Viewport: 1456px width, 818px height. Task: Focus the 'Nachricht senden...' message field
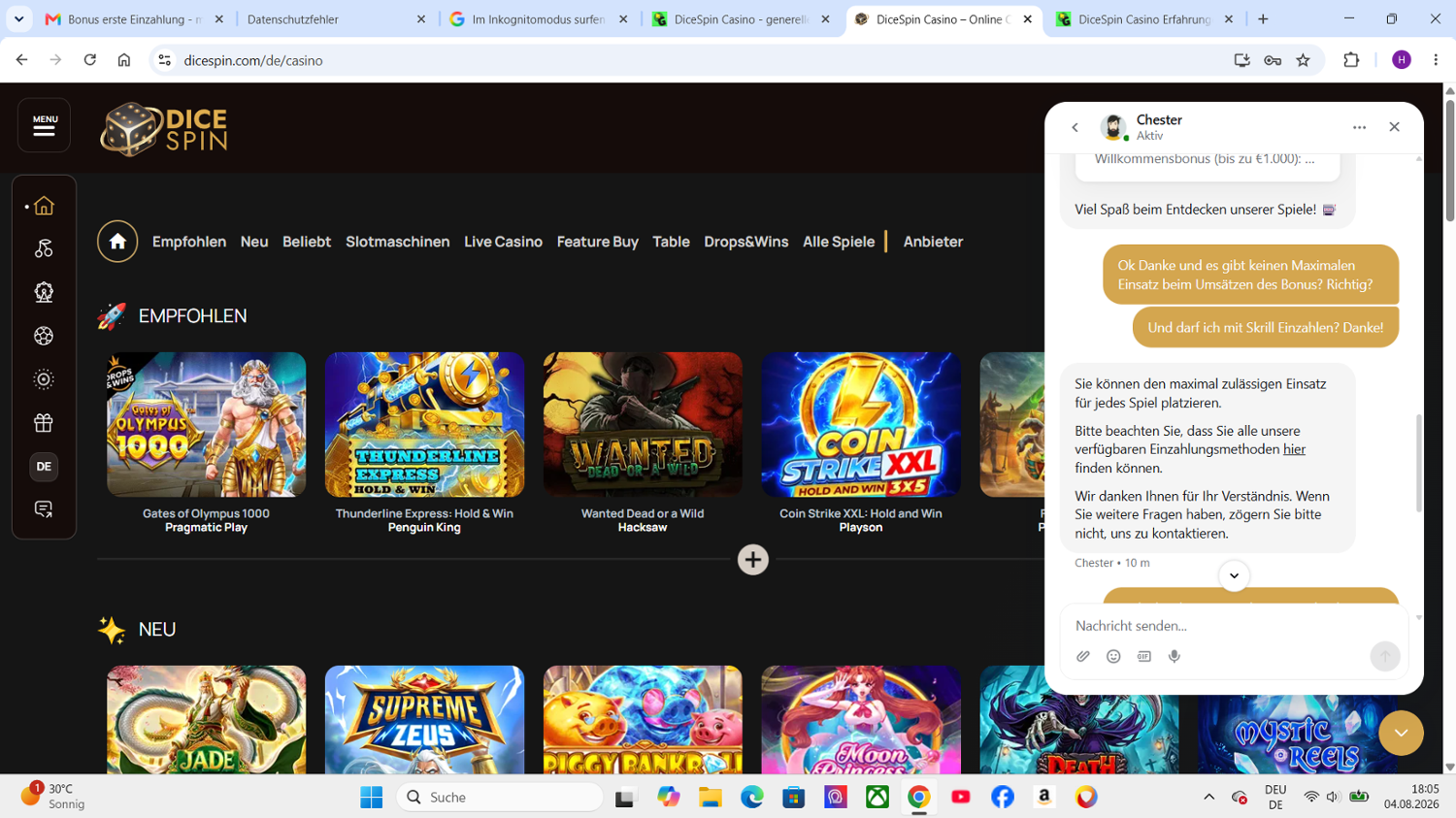1233,626
